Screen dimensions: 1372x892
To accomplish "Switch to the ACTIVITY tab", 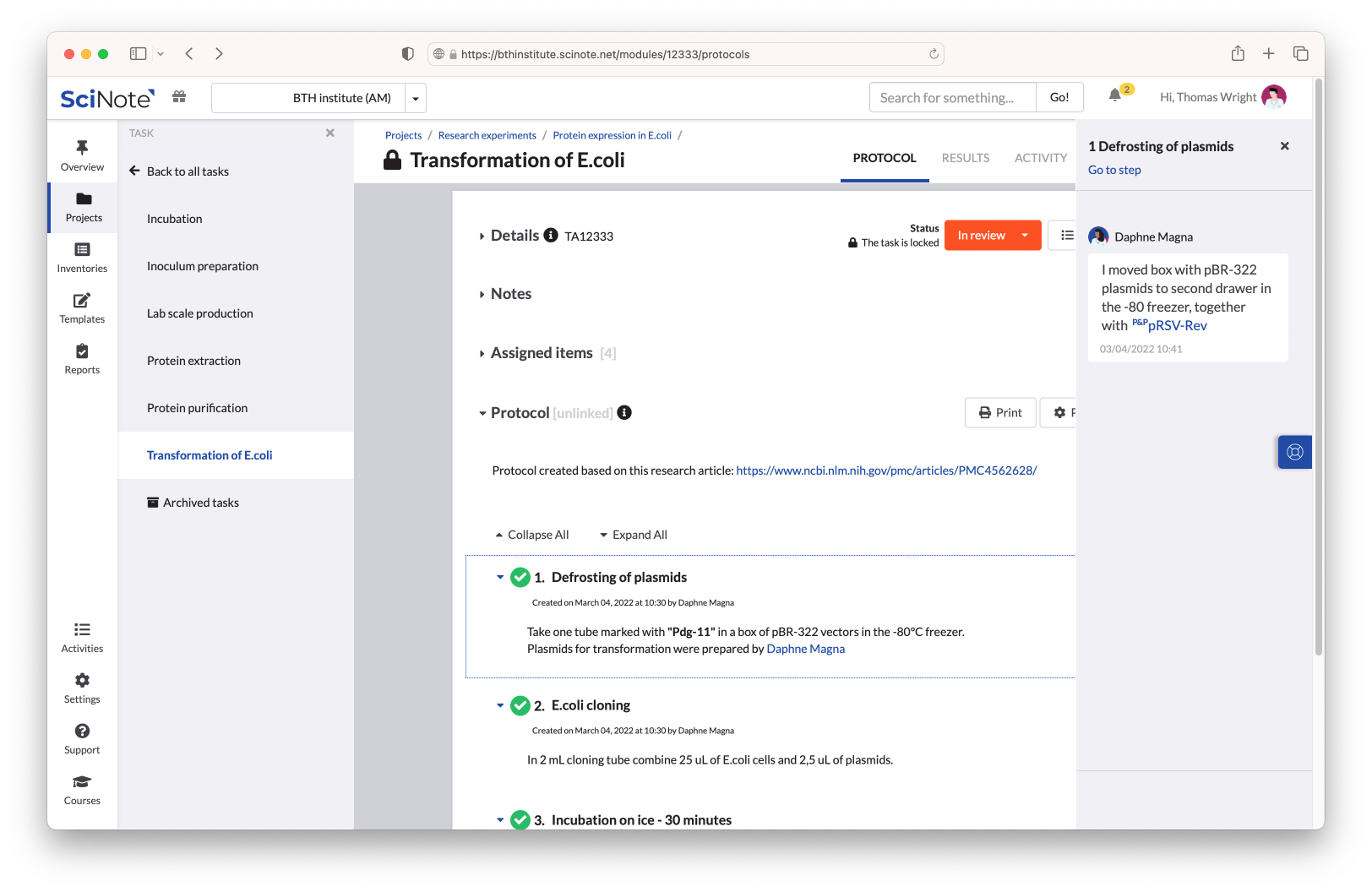I will point(1040,158).
